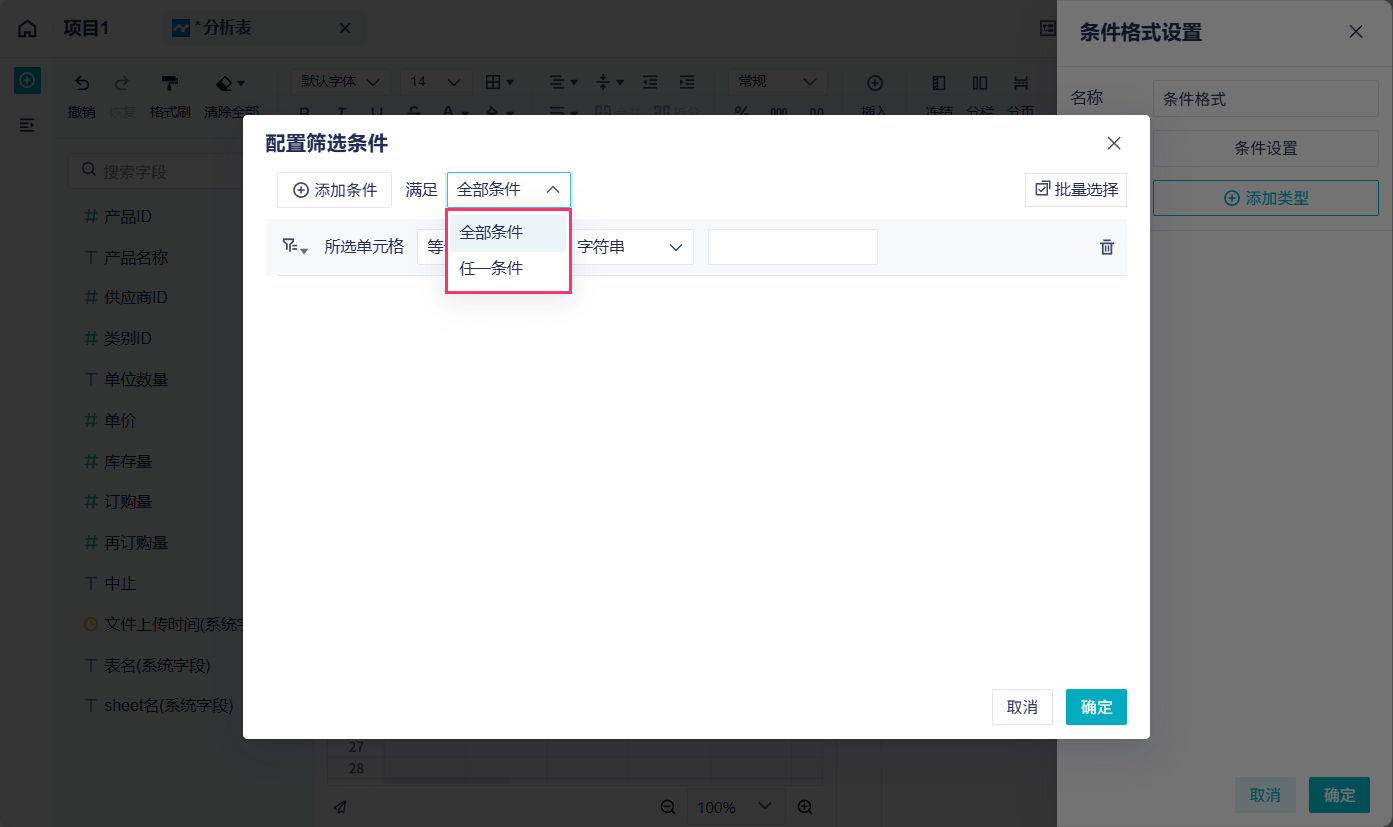Click increase indent icon
The height and width of the screenshot is (827, 1393).
(x=686, y=82)
